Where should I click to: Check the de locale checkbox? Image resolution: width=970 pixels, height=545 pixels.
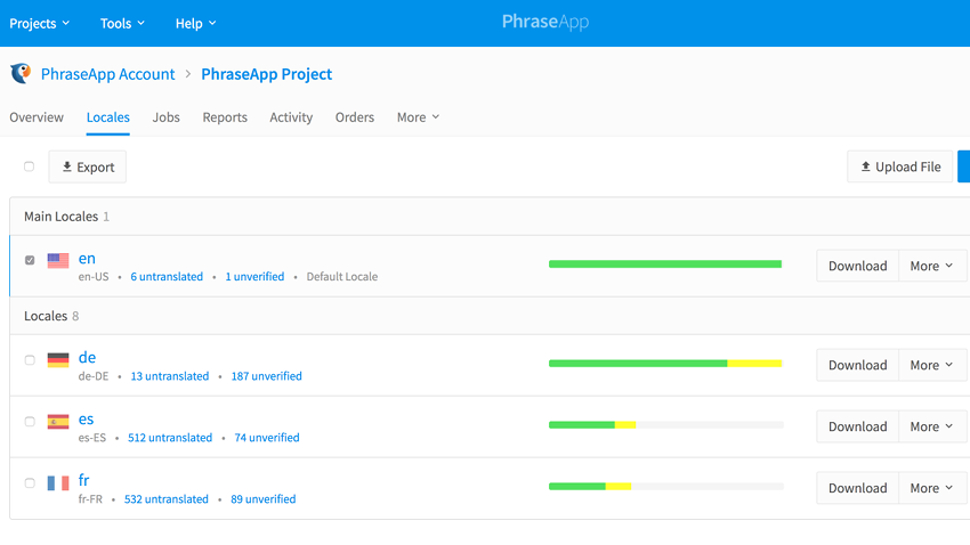pyautogui.click(x=30, y=359)
